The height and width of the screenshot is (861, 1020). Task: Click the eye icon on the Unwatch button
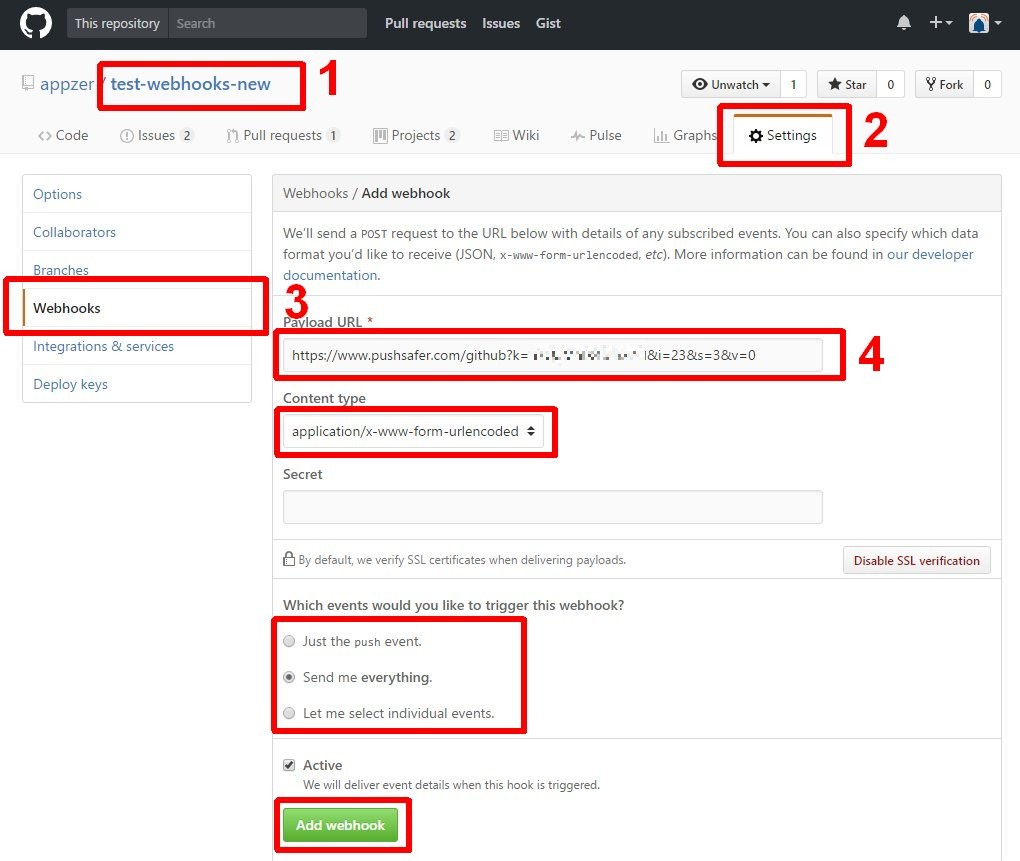click(699, 85)
